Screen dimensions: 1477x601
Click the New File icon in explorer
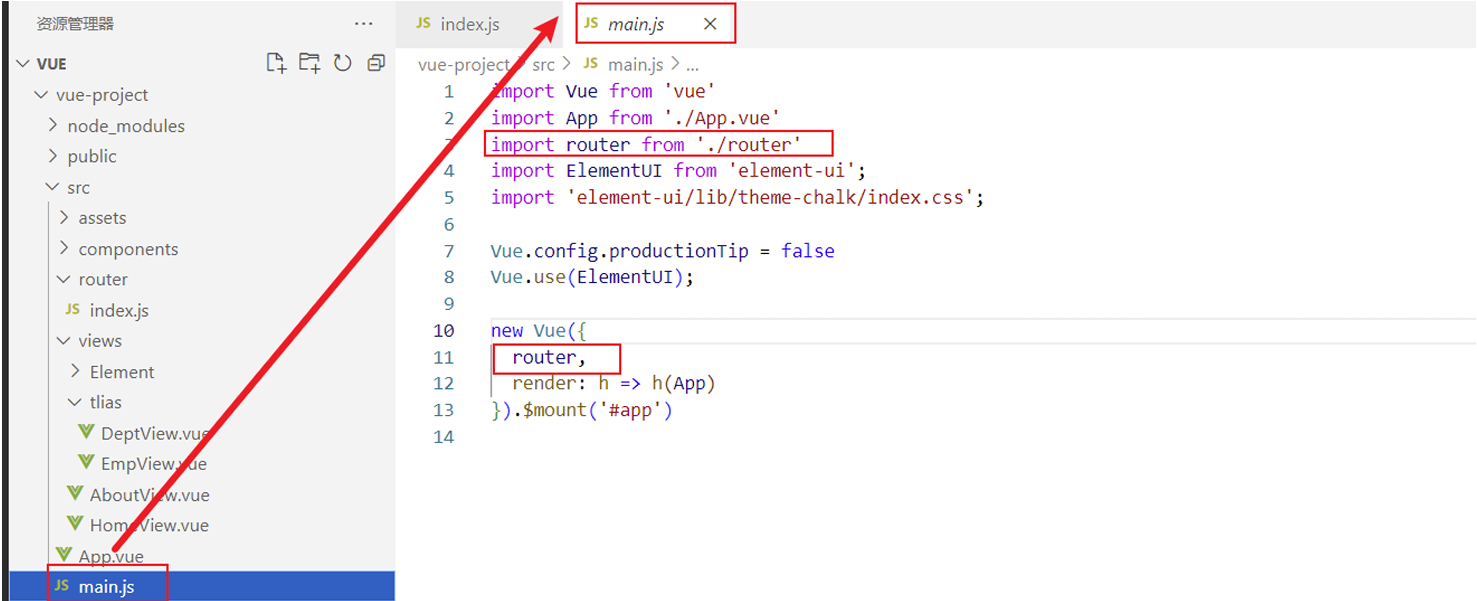pyautogui.click(x=276, y=63)
